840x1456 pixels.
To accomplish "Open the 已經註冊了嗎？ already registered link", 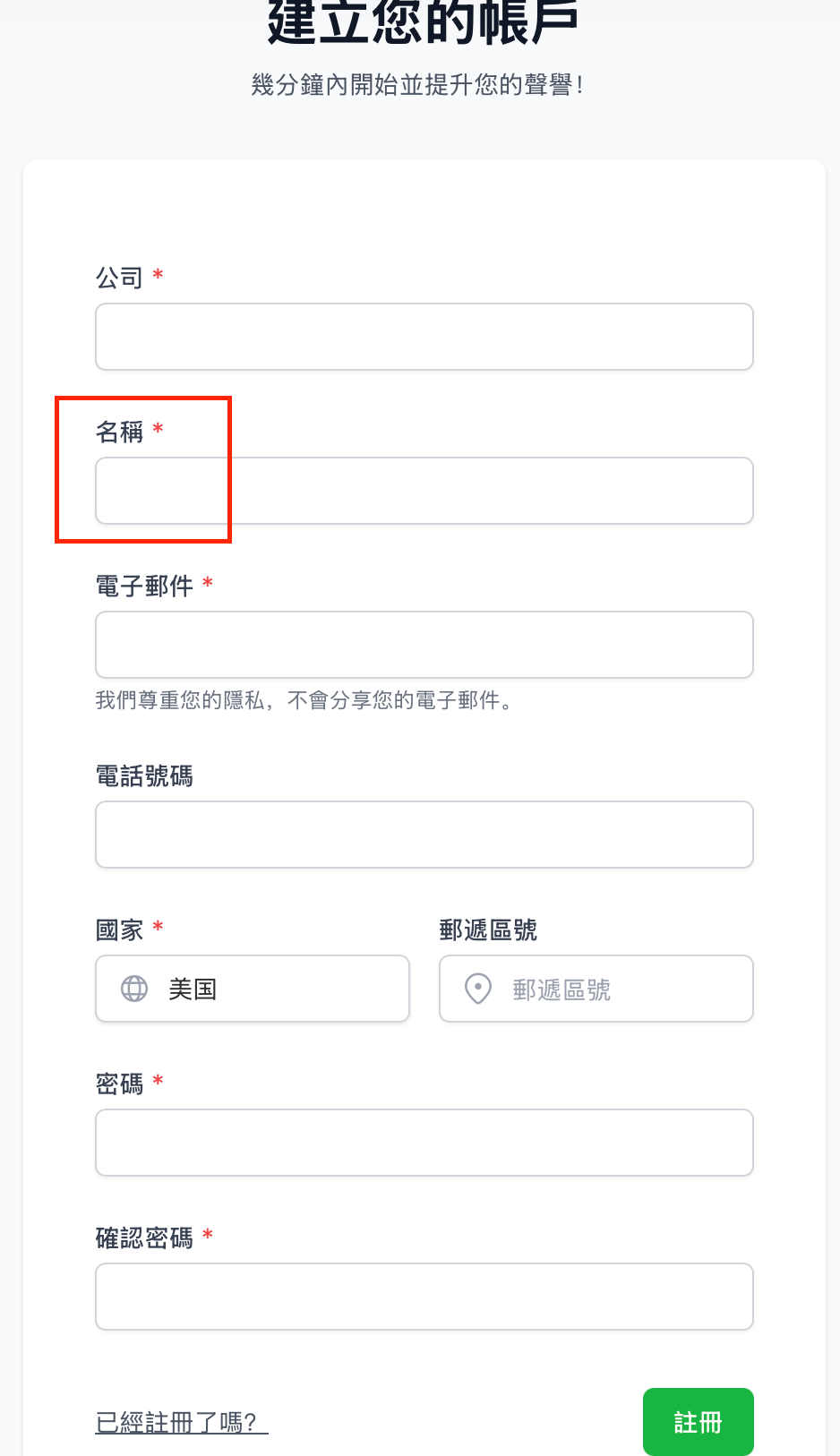I will 182,1422.
